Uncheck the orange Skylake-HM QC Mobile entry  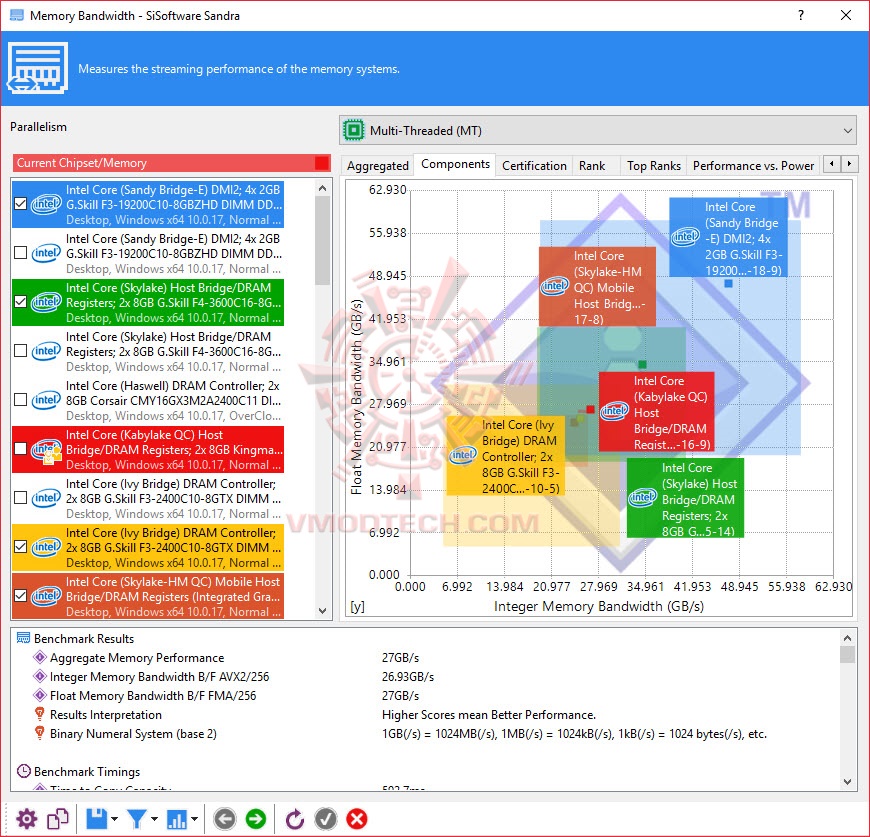pos(21,596)
